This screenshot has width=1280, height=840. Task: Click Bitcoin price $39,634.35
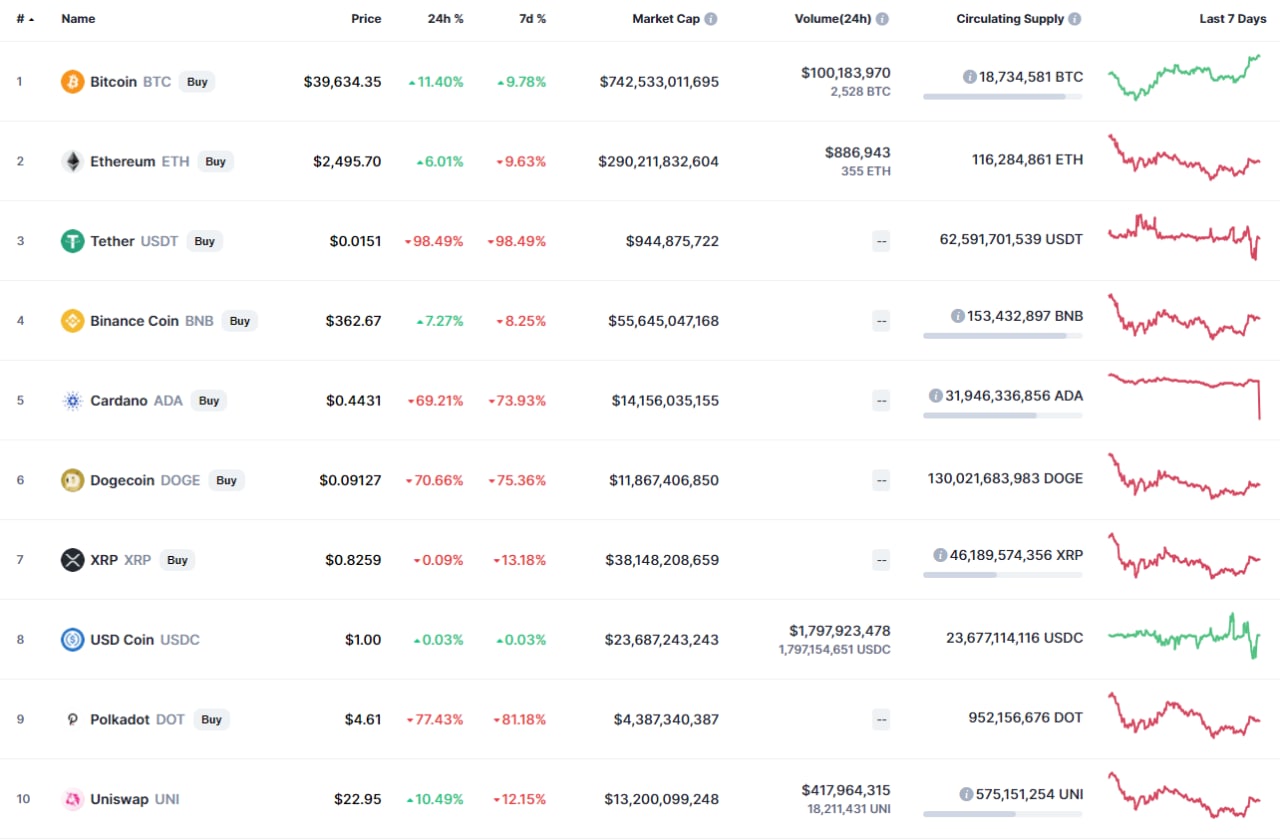[342, 82]
